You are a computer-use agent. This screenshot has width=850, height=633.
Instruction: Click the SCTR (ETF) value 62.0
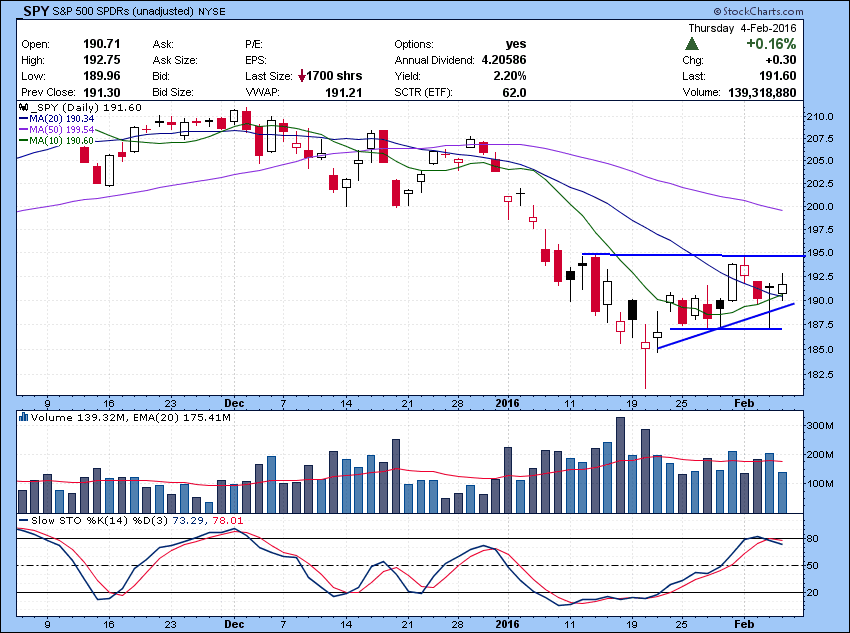tap(514, 92)
